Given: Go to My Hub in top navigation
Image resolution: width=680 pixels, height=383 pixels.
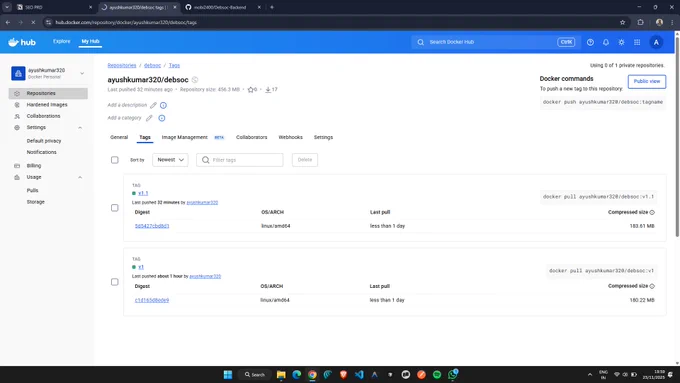Looking at the screenshot, I should [90, 42].
